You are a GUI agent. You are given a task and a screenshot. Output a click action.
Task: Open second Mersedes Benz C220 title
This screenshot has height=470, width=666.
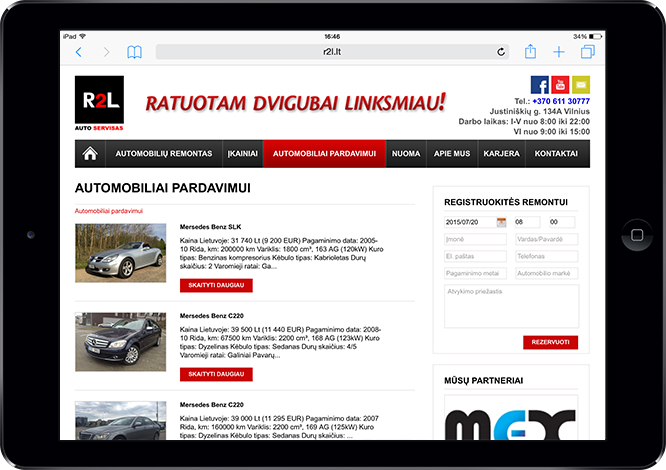[x=212, y=405]
